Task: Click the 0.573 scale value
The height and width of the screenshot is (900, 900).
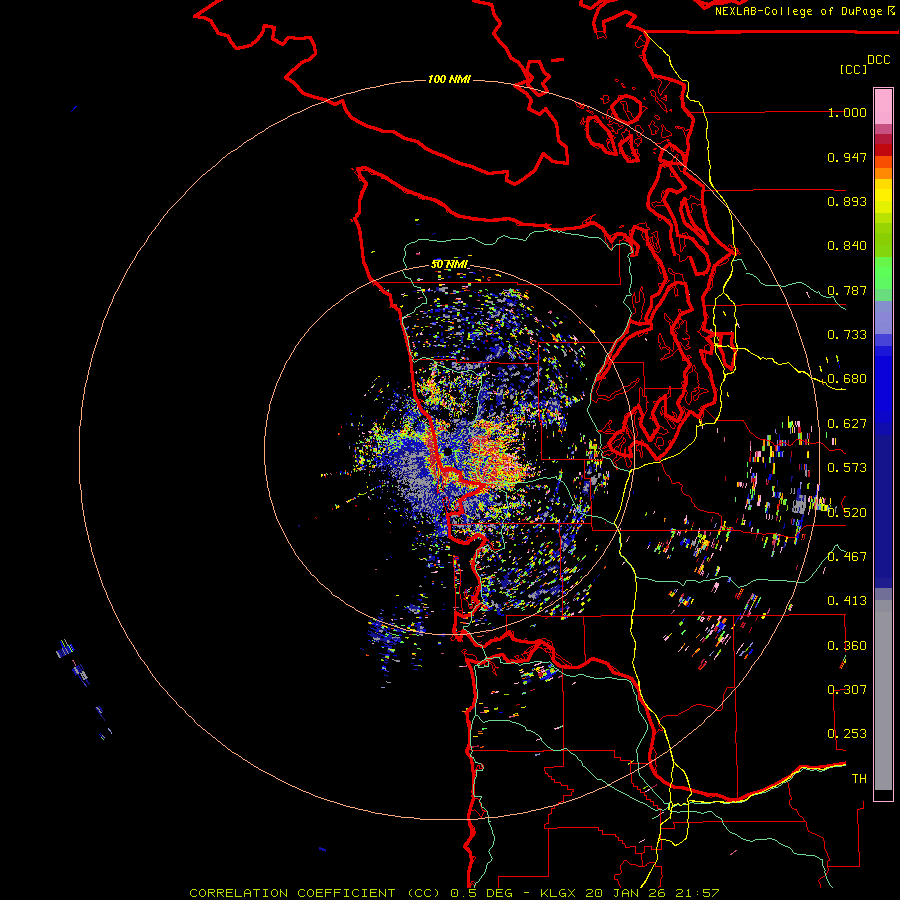Action: [x=847, y=468]
